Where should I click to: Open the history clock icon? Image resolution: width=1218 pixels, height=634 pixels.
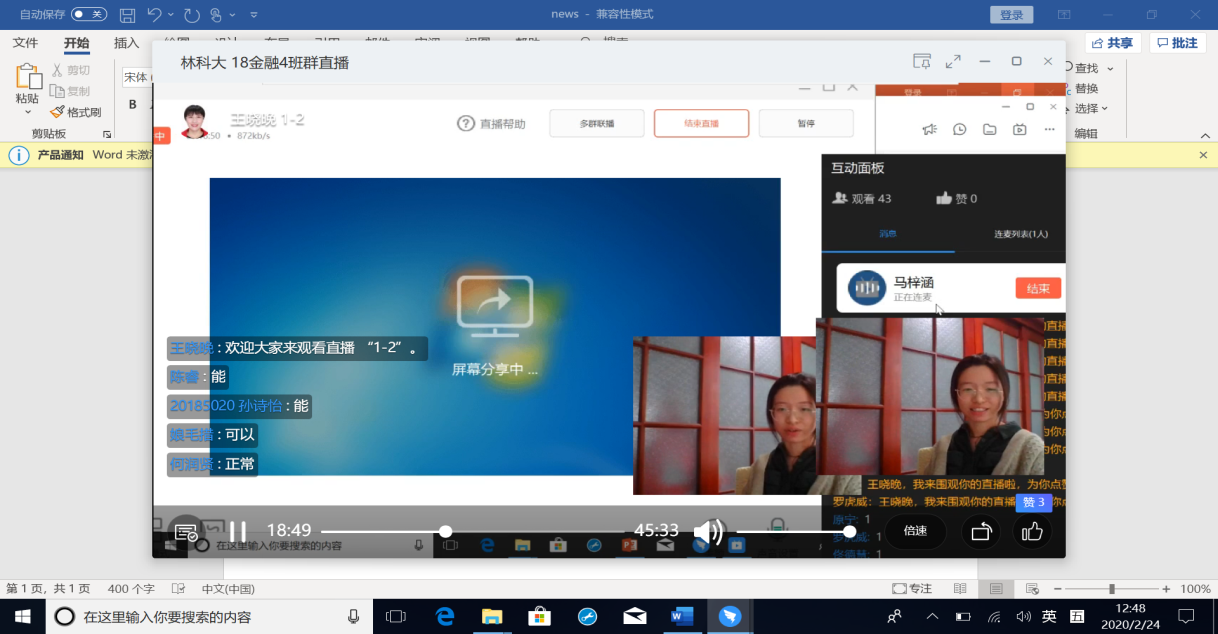pos(959,129)
